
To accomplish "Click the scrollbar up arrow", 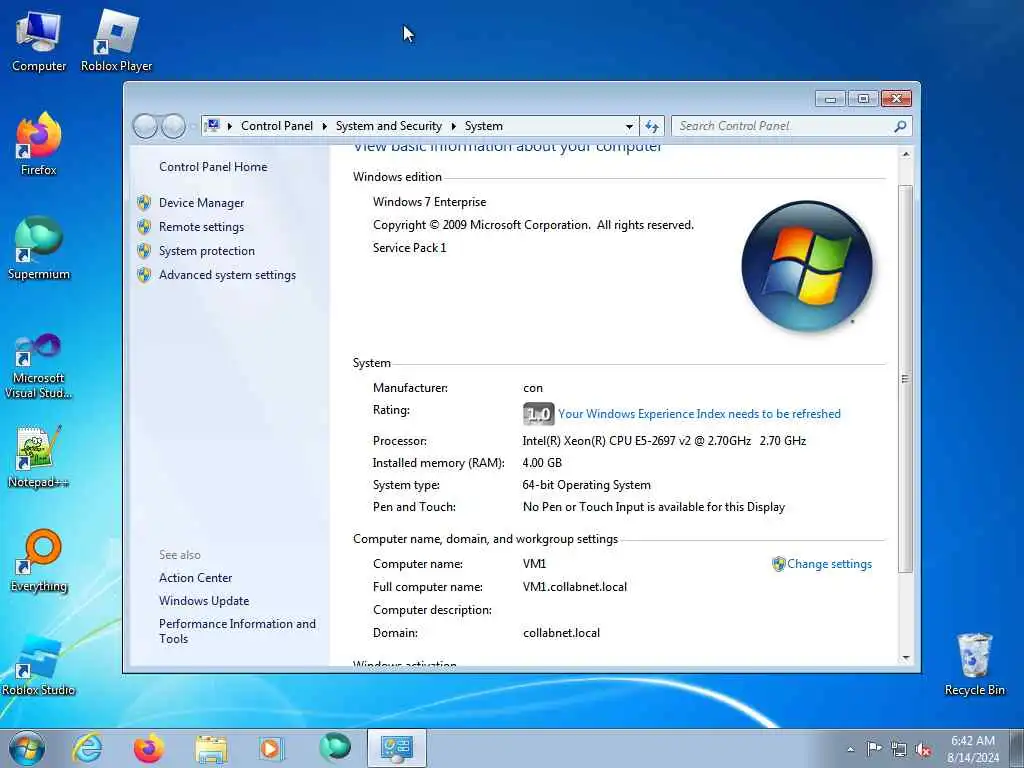I will 905,154.
